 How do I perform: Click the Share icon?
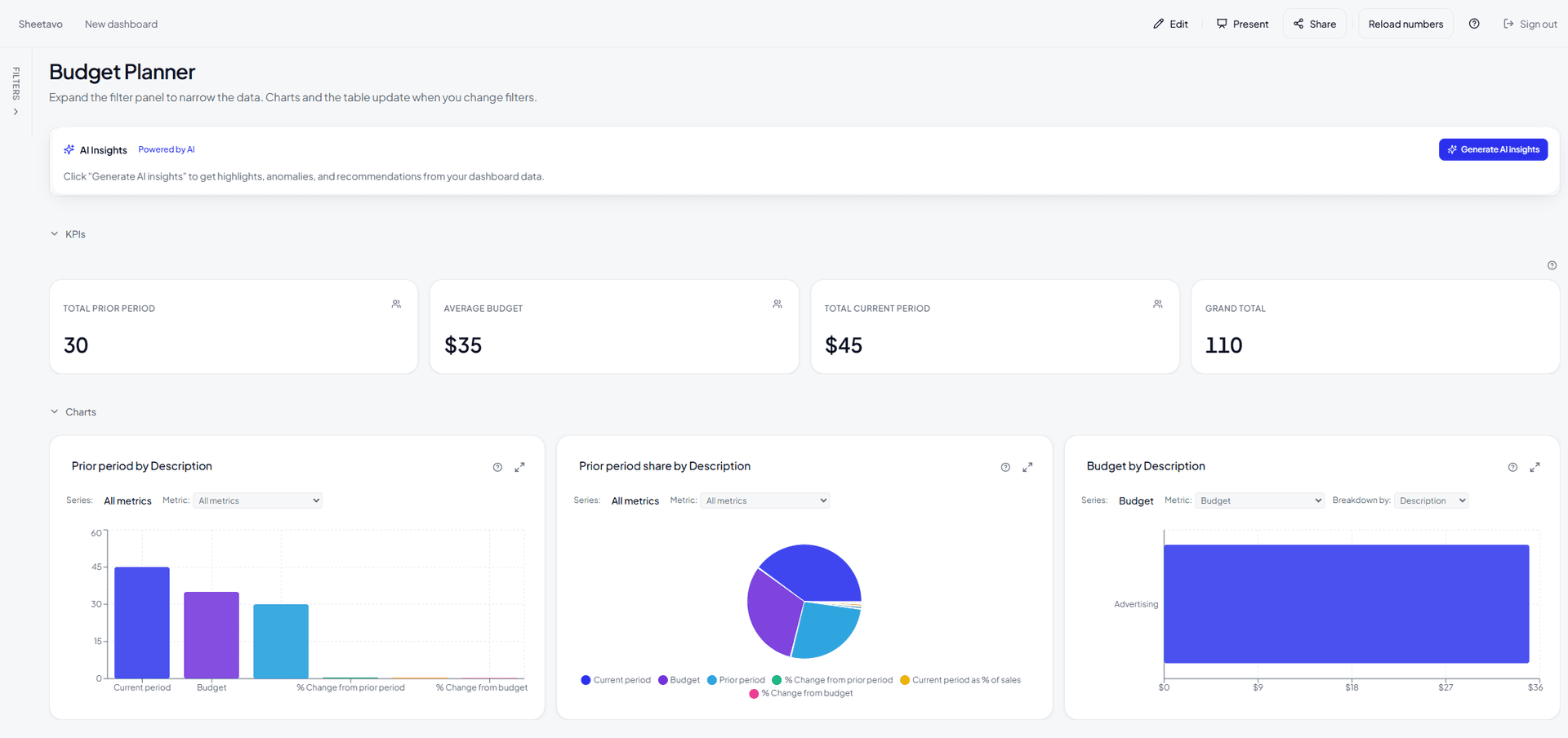coord(1298,24)
